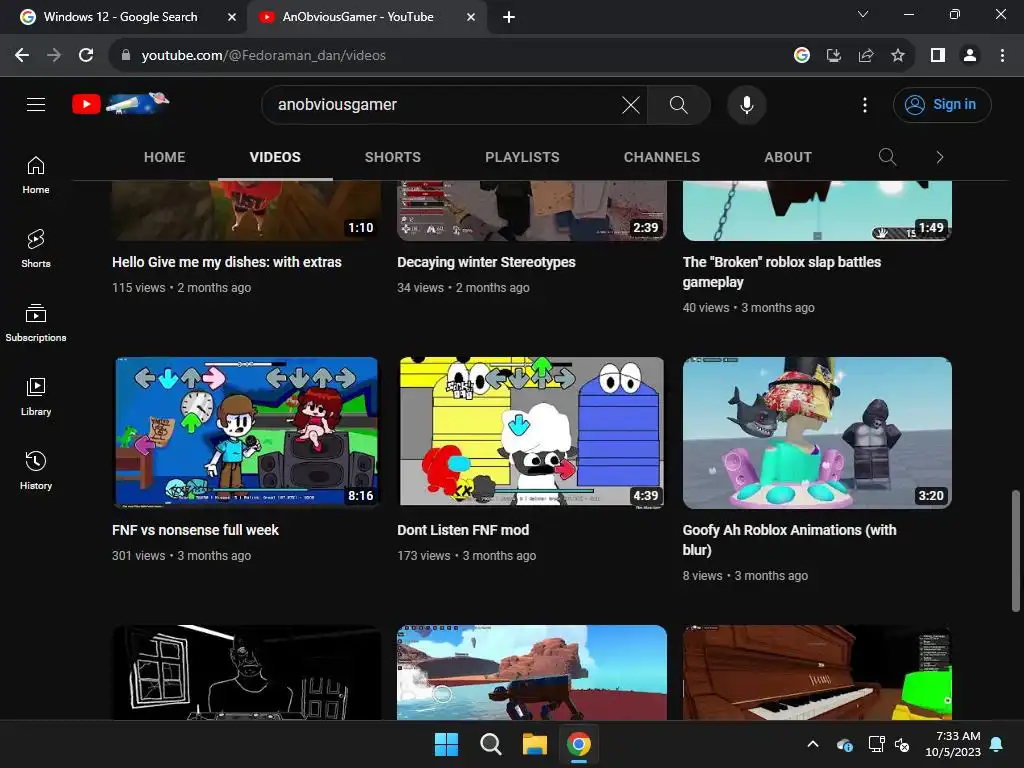The width and height of the screenshot is (1024, 768).
Task: Open the black-and-white sketch video thumbnail
Action: (x=246, y=673)
